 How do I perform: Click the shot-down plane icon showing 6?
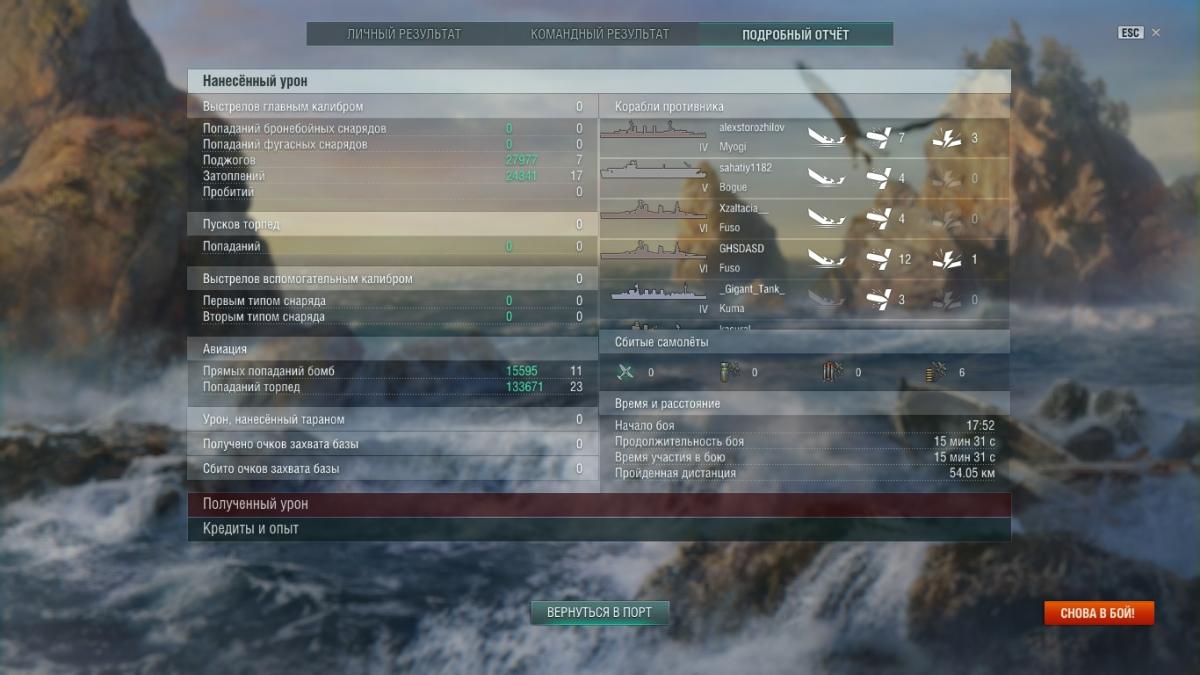[936, 372]
